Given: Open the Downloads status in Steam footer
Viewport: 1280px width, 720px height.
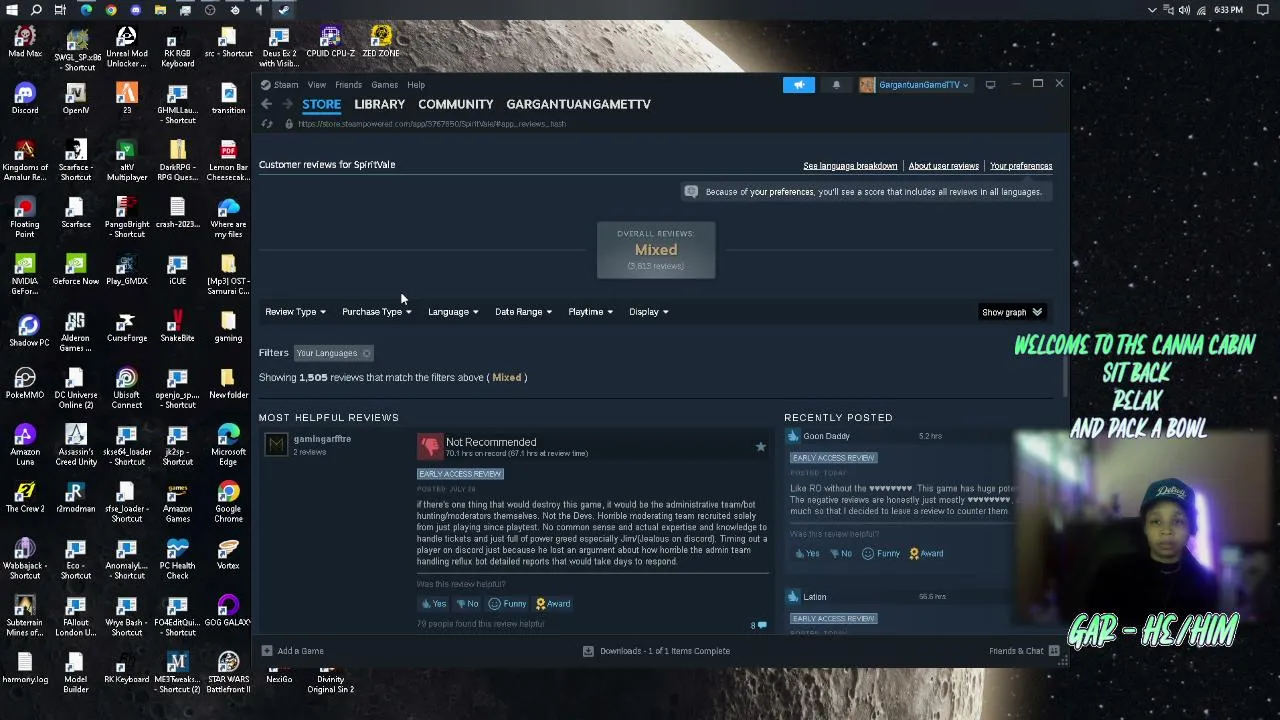Looking at the screenshot, I should pyautogui.click(x=656, y=651).
